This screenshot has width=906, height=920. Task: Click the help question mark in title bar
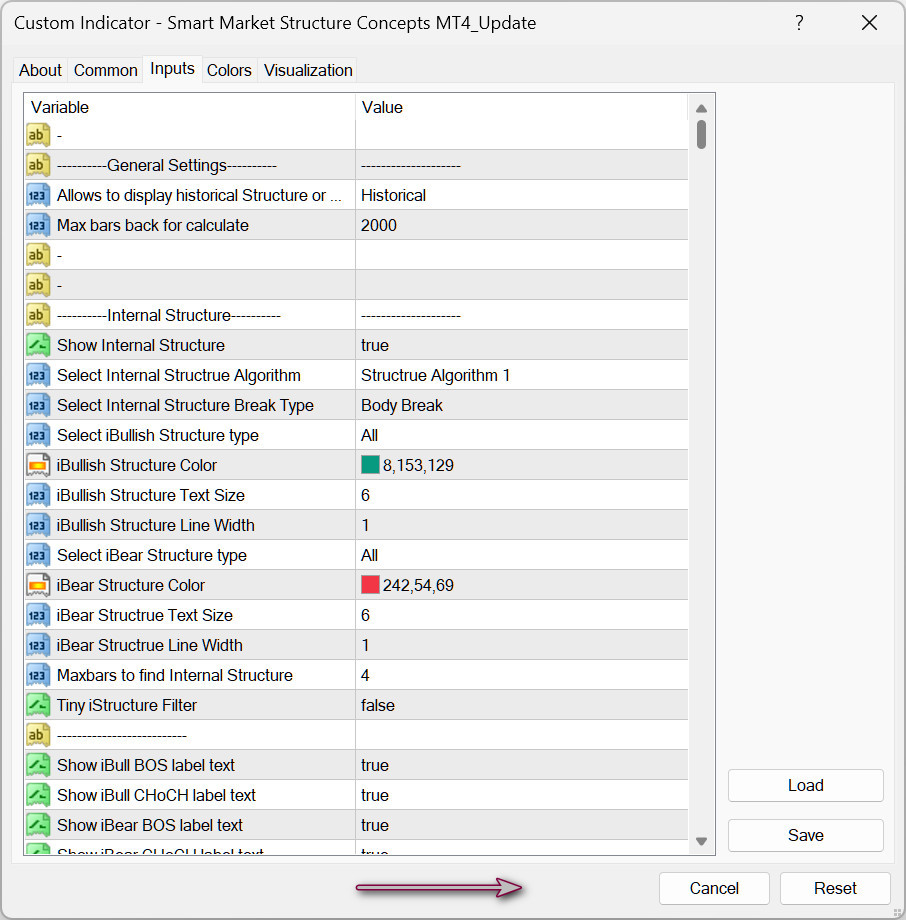click(799, 23)
